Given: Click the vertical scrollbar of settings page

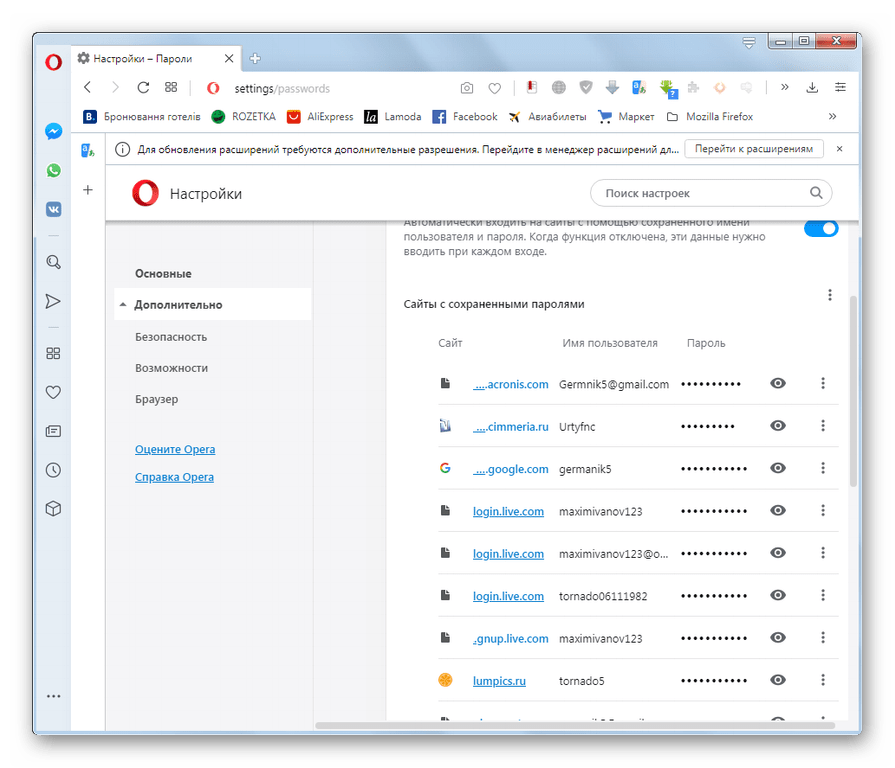Looking at the screenshot, I should tap(852, 380).
